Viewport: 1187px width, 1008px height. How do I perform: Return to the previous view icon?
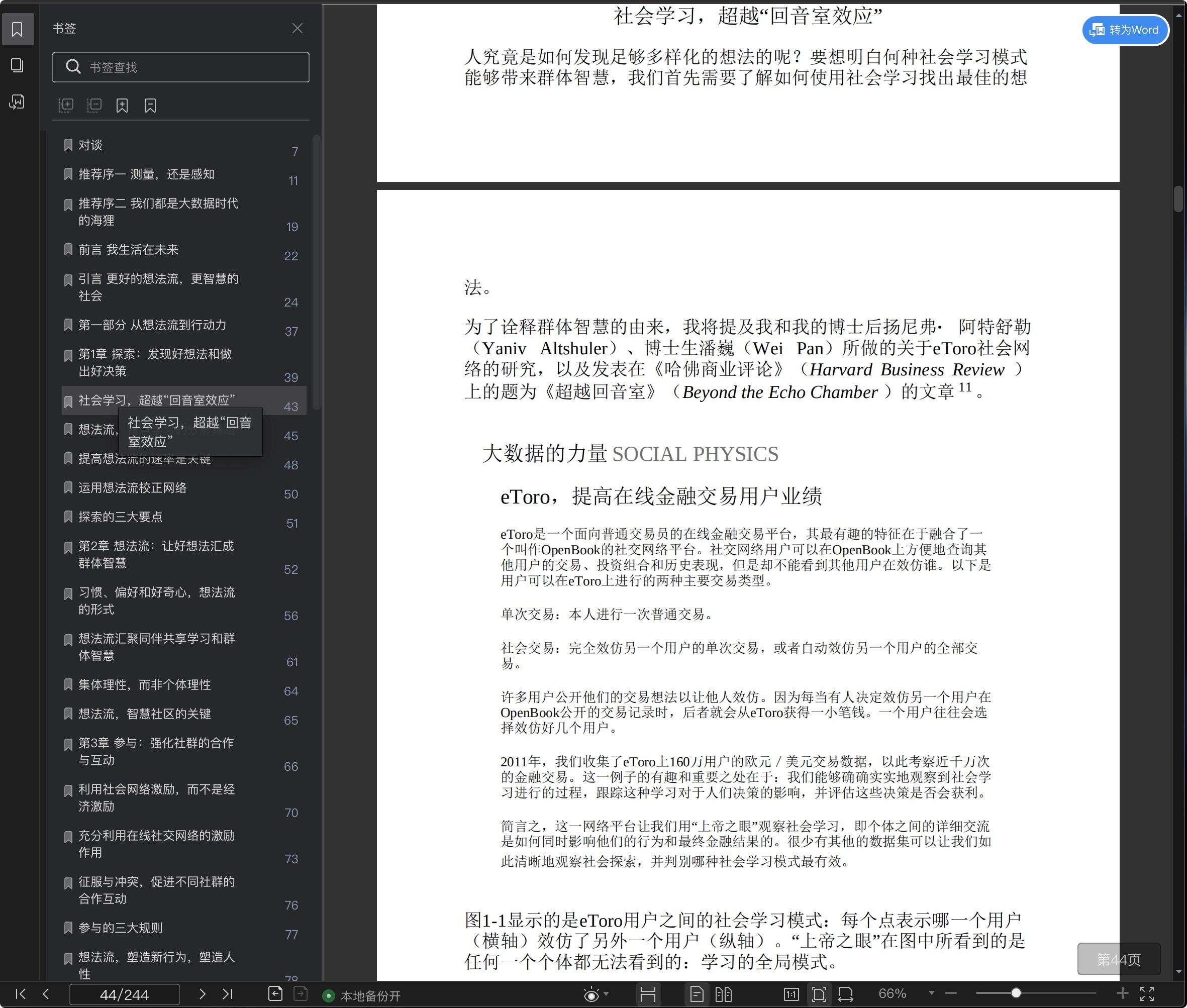point(275,994)
